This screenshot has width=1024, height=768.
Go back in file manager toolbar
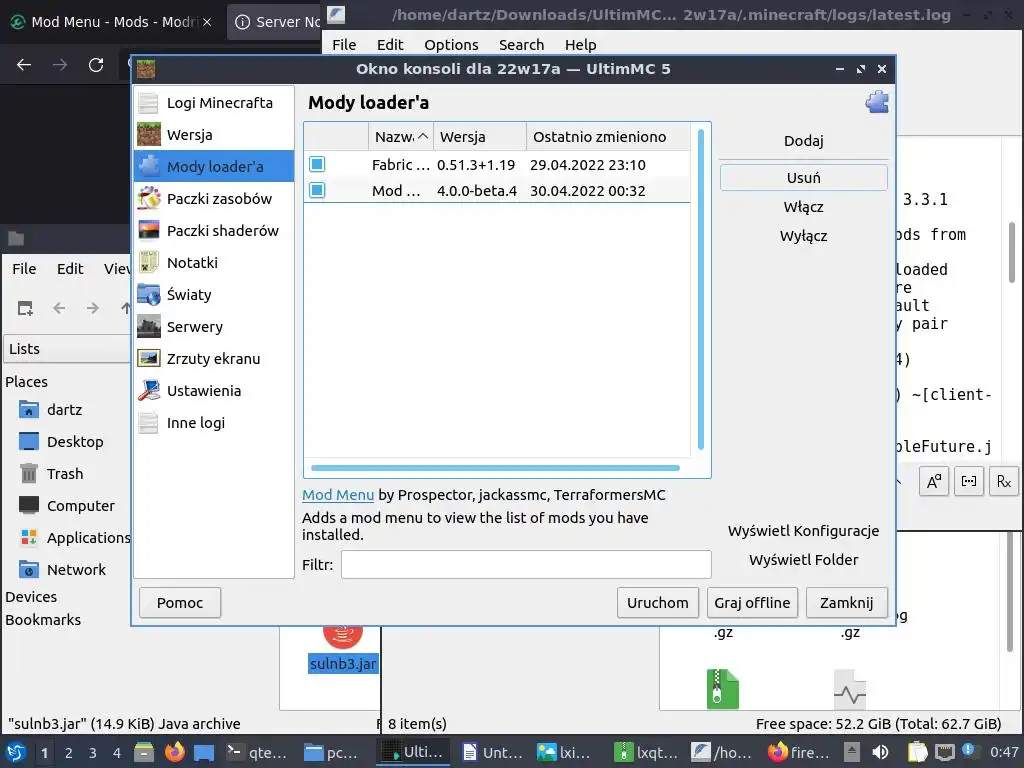point(59,308)
